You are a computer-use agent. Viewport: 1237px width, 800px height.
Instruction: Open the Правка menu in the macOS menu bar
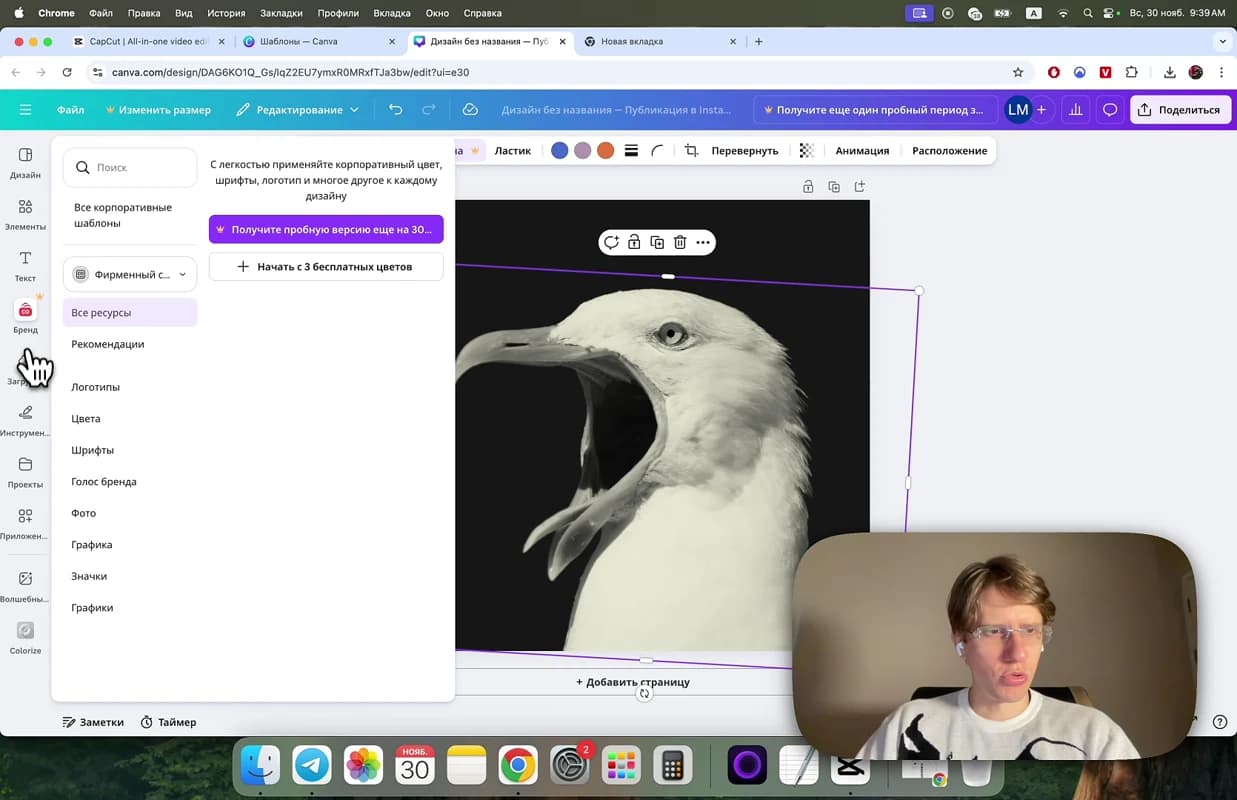pyautogui.click(x=144, y=13)
